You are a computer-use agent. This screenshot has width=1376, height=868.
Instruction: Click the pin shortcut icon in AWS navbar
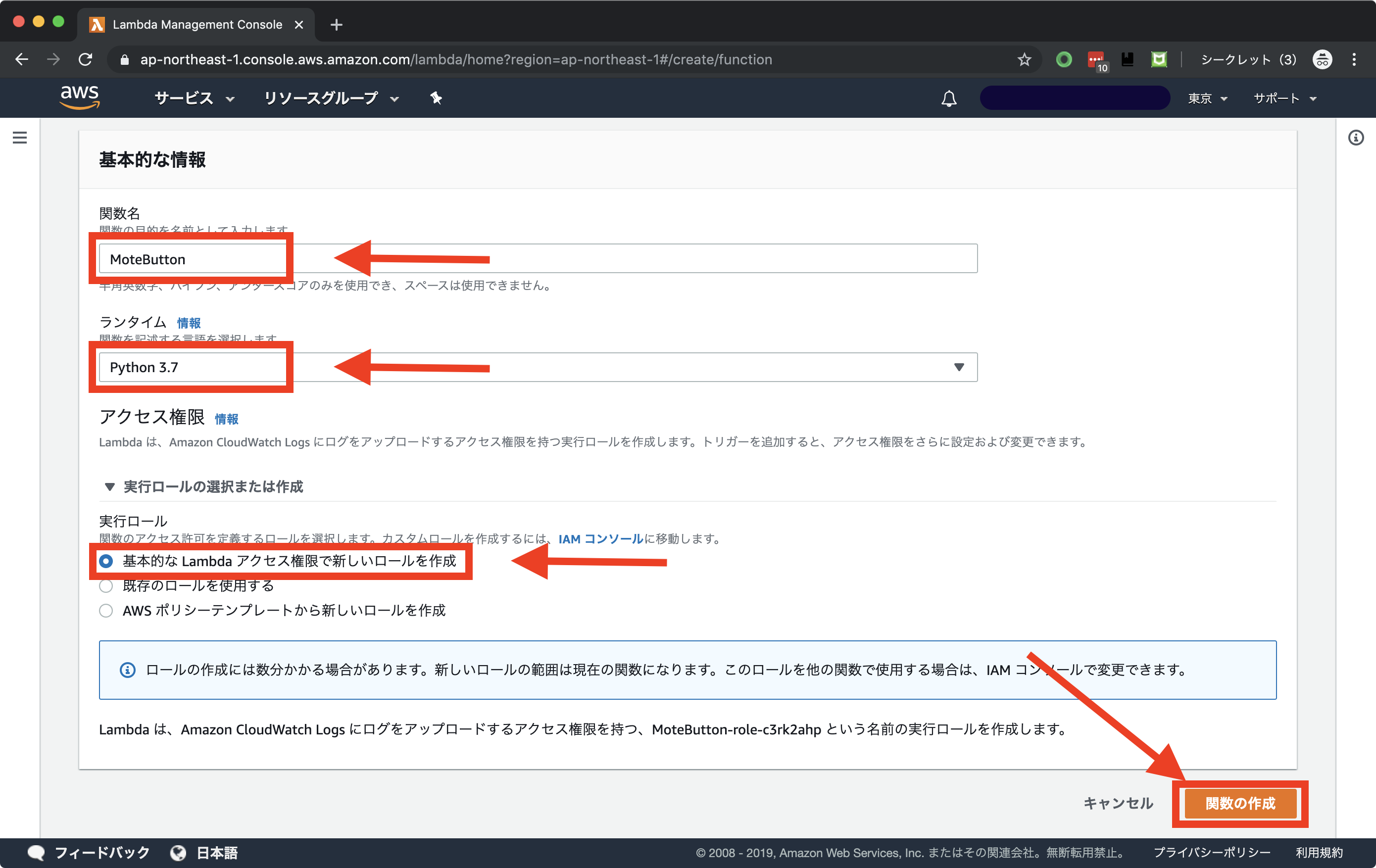pyautogui.click(x=436, y=98)
